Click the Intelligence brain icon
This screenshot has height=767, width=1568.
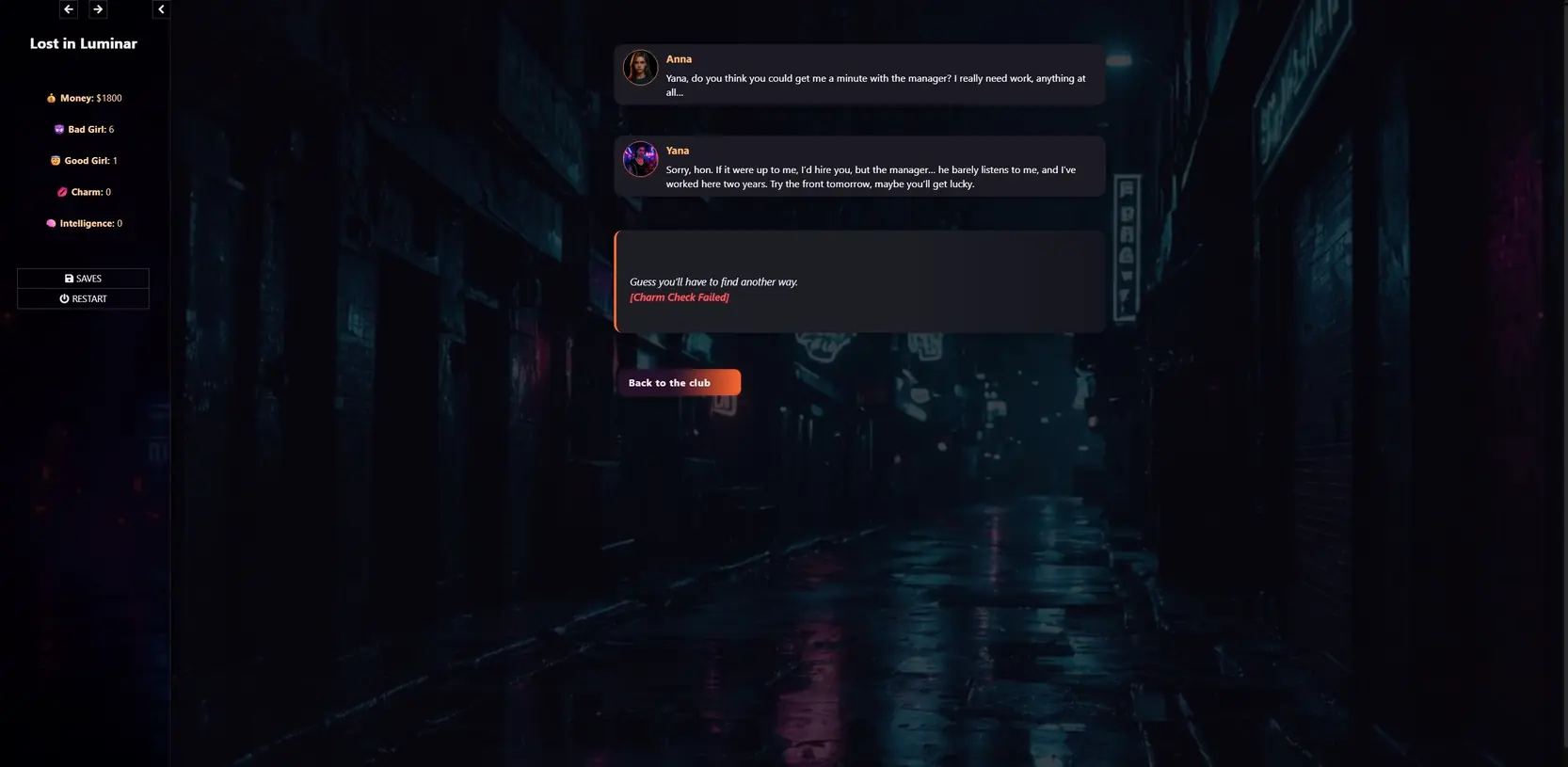(x=51, y=224)
